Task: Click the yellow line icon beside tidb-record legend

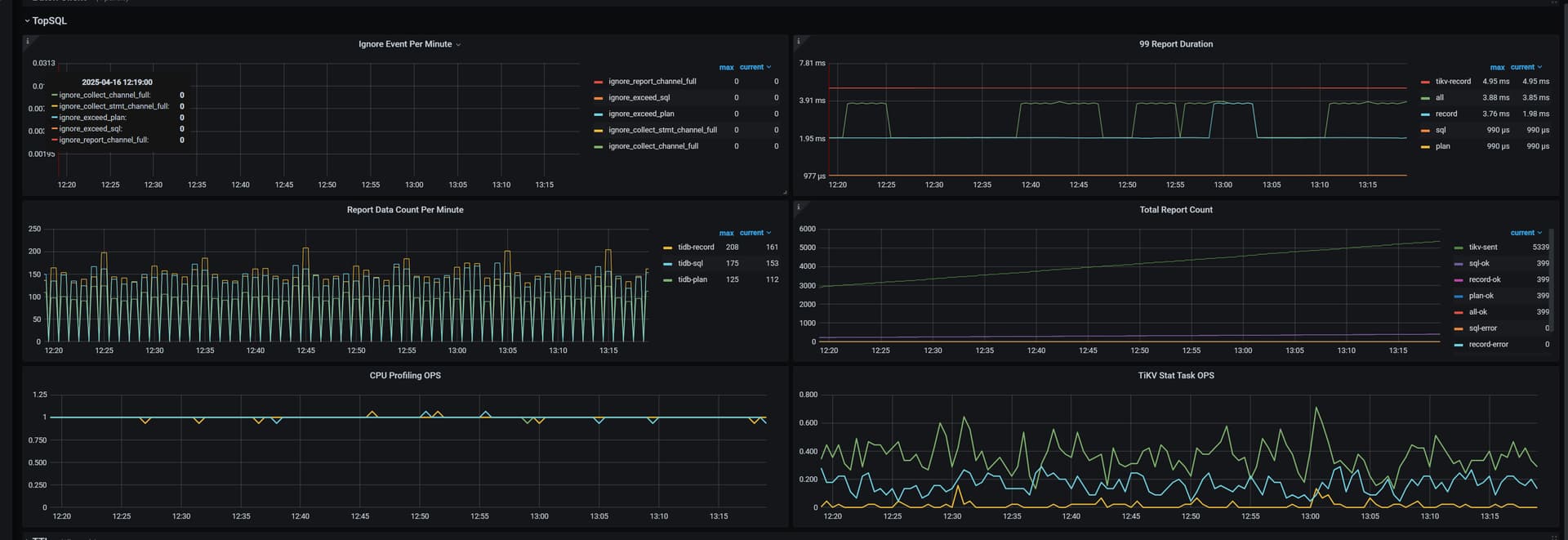Action: click(x=667, y=248)
